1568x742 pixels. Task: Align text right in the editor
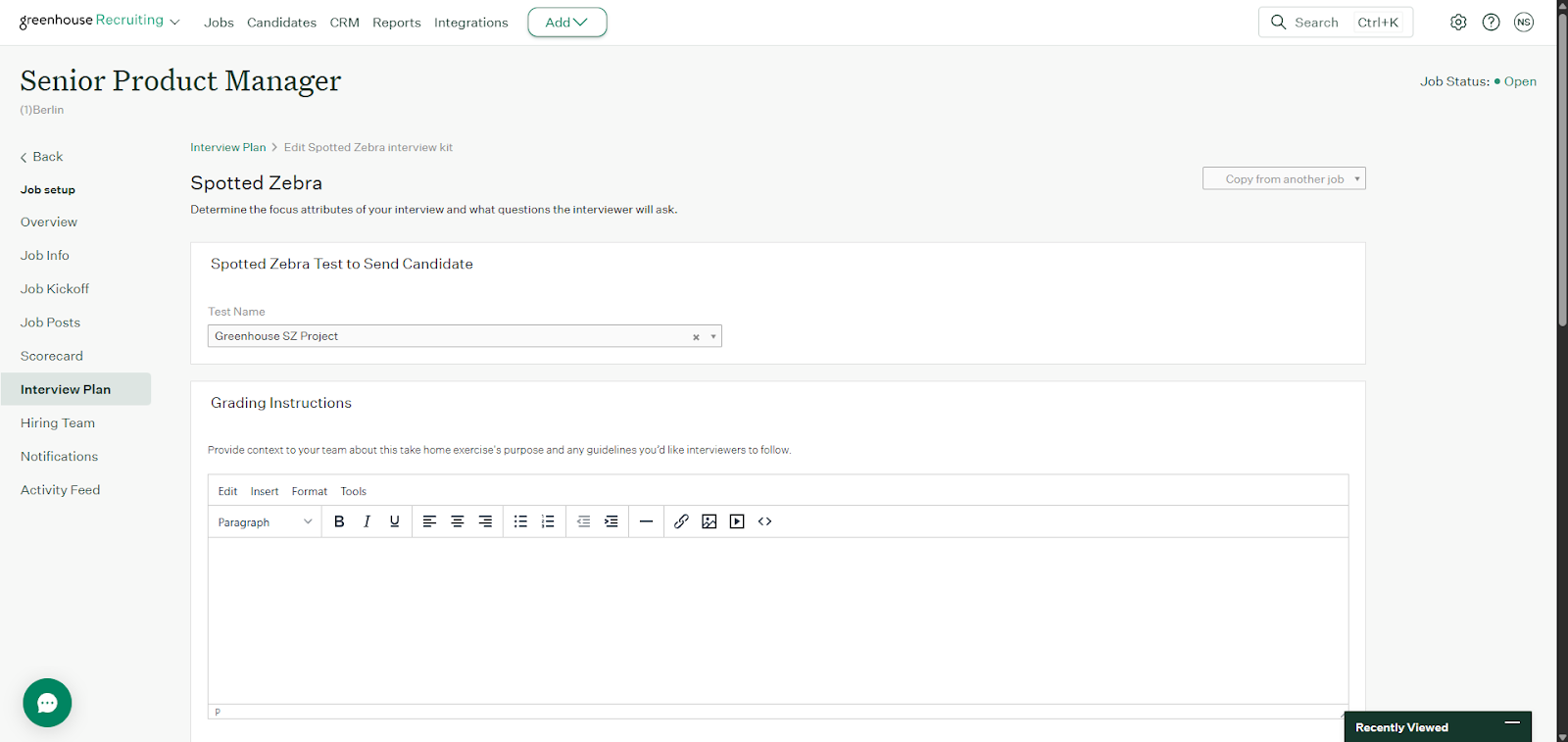485,521
